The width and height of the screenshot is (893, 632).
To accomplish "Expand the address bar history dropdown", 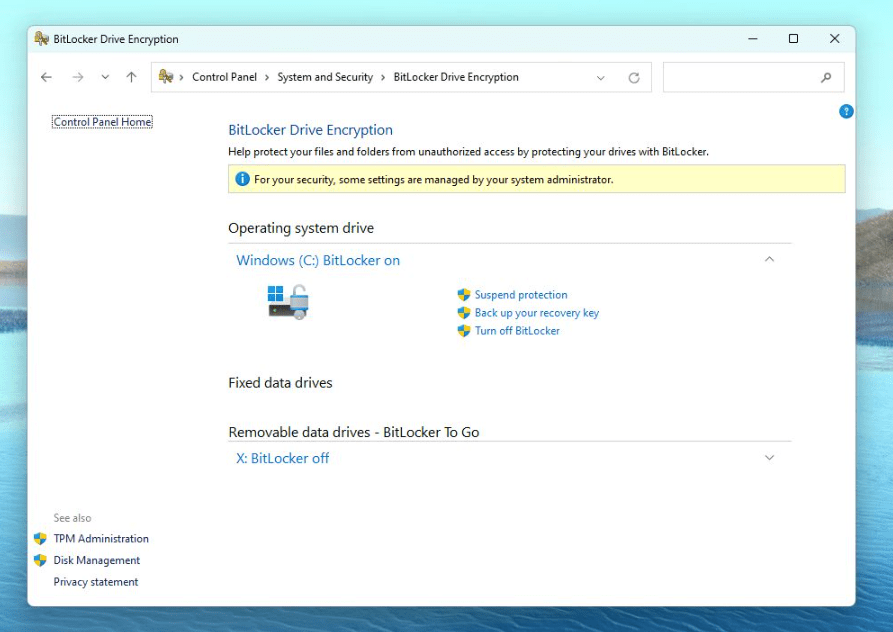I will point(600,77).
